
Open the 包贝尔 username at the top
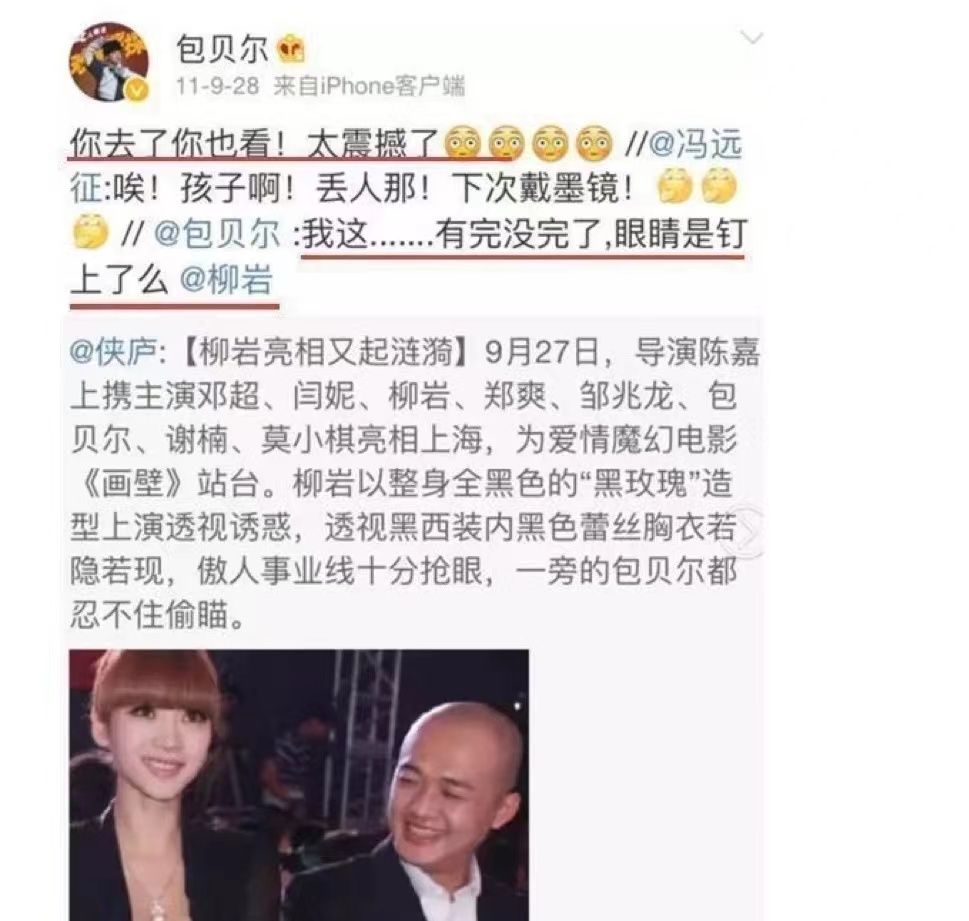pyautogui.click(x=222, y=49)
